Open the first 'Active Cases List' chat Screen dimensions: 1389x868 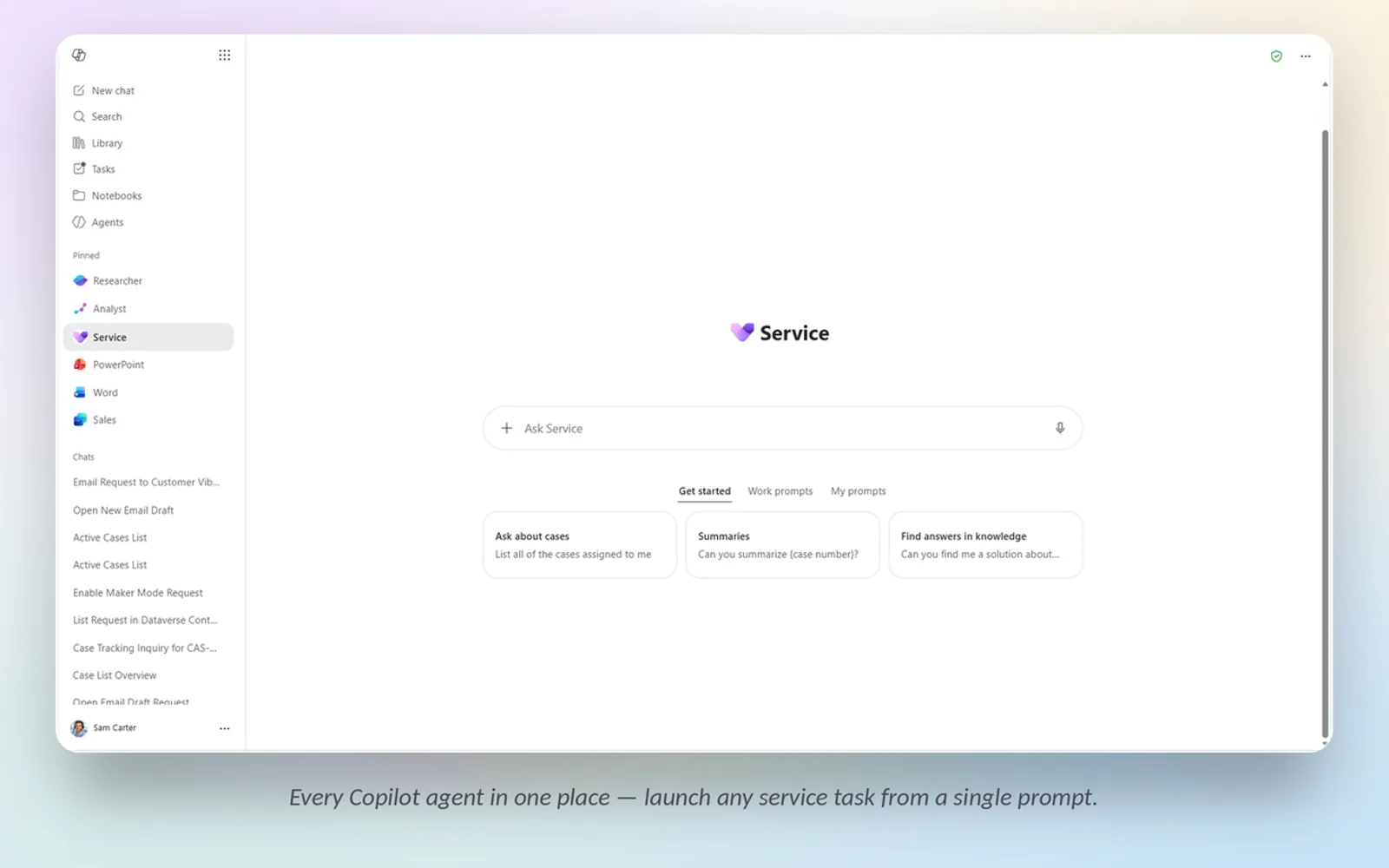110,538
